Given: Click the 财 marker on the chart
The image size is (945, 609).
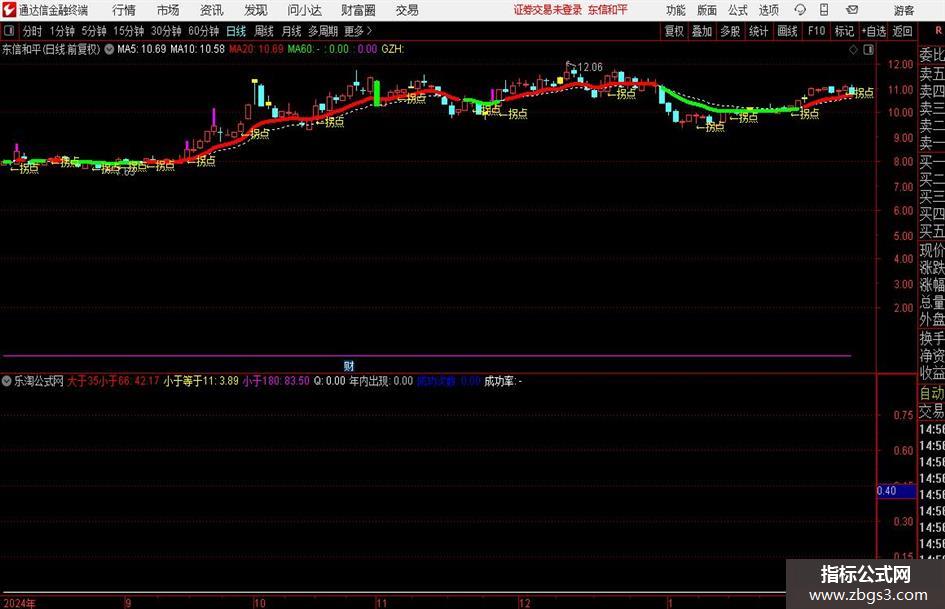Looking at the screenshot, I should click(349, 365).
